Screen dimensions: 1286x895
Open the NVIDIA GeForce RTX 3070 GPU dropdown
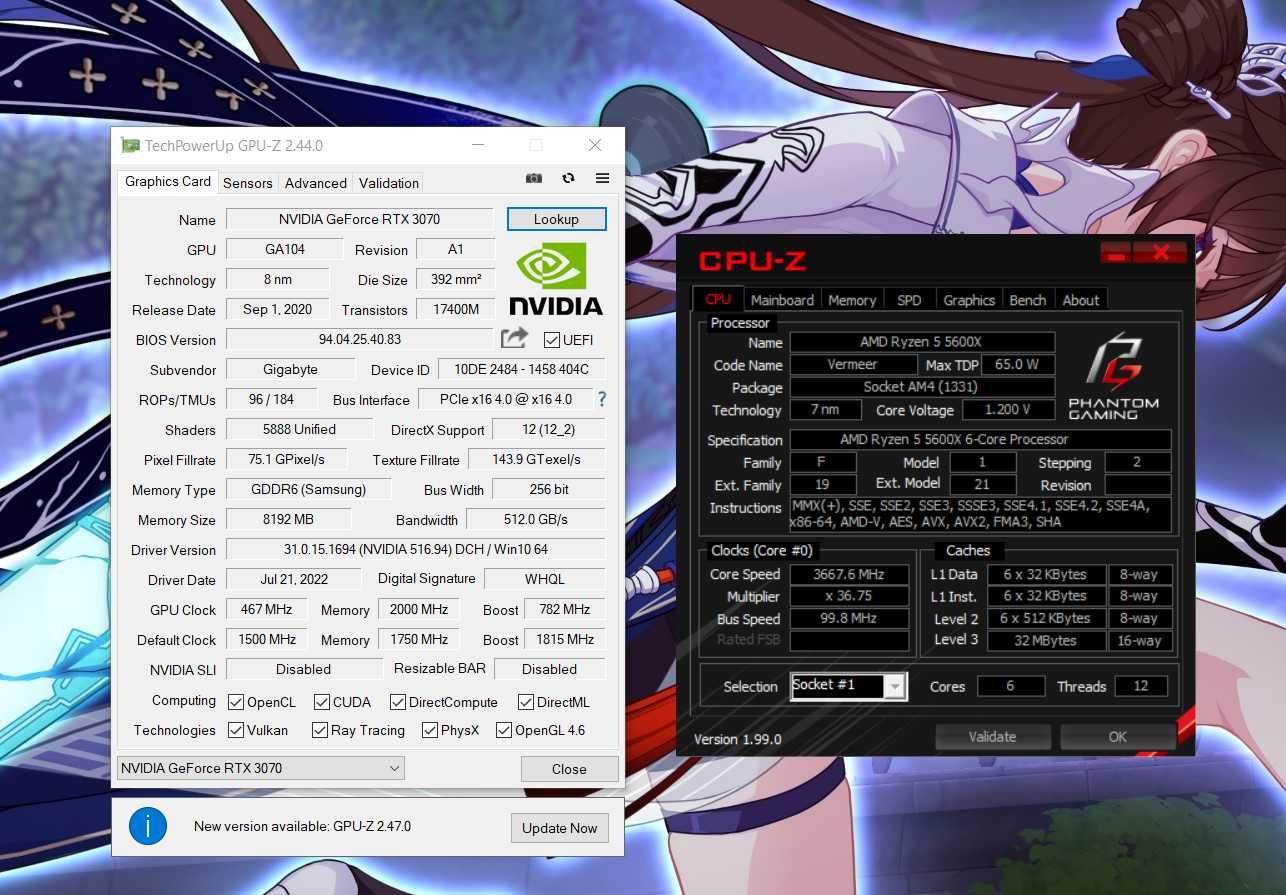coord(261,768)
